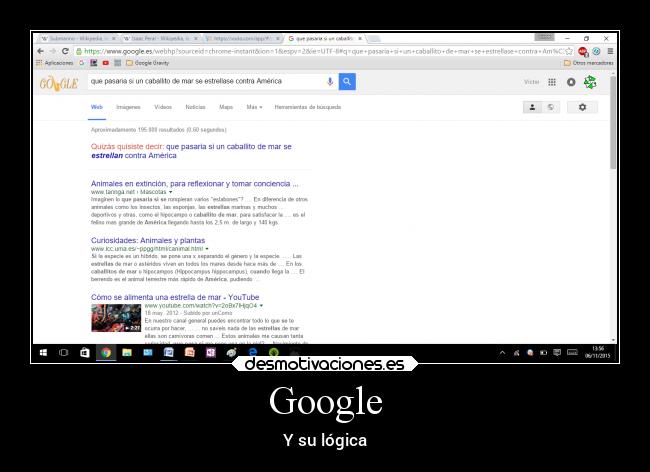Open the Google notifications icon
650x472 pixels.
coord(571,82)
